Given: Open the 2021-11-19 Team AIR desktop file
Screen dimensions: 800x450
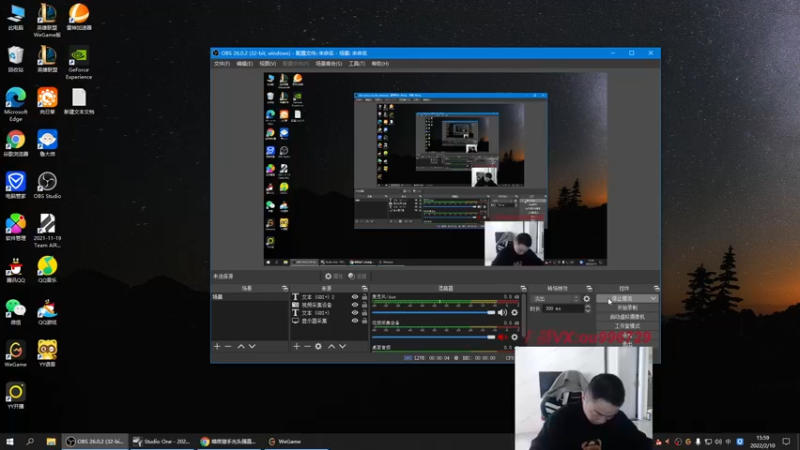Looking at the screenshot, I should point(47,231).
